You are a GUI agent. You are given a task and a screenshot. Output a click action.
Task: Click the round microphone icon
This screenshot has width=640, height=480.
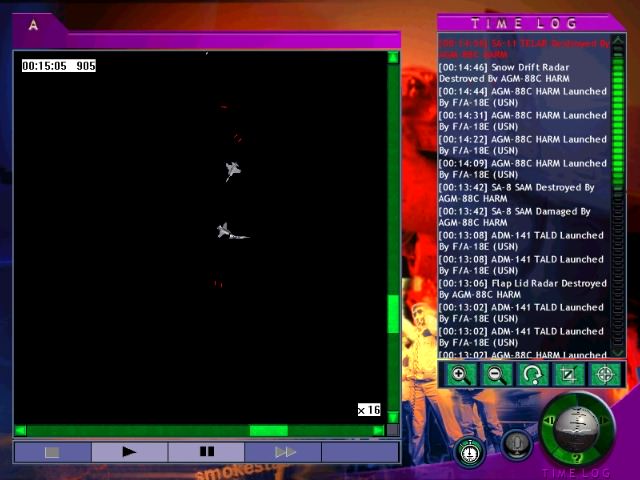(515, 444)
